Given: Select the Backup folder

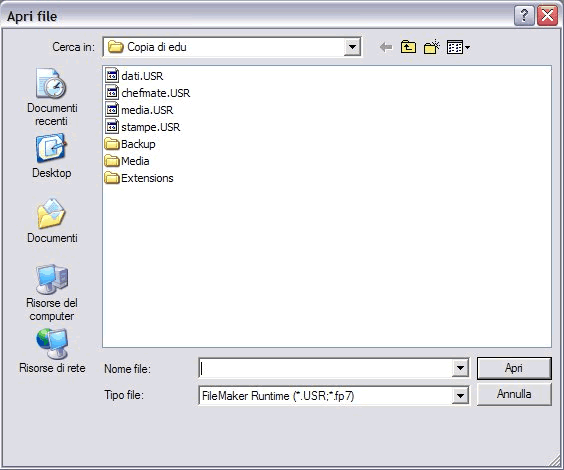Looking at the screenshot, I should (130, 144).
